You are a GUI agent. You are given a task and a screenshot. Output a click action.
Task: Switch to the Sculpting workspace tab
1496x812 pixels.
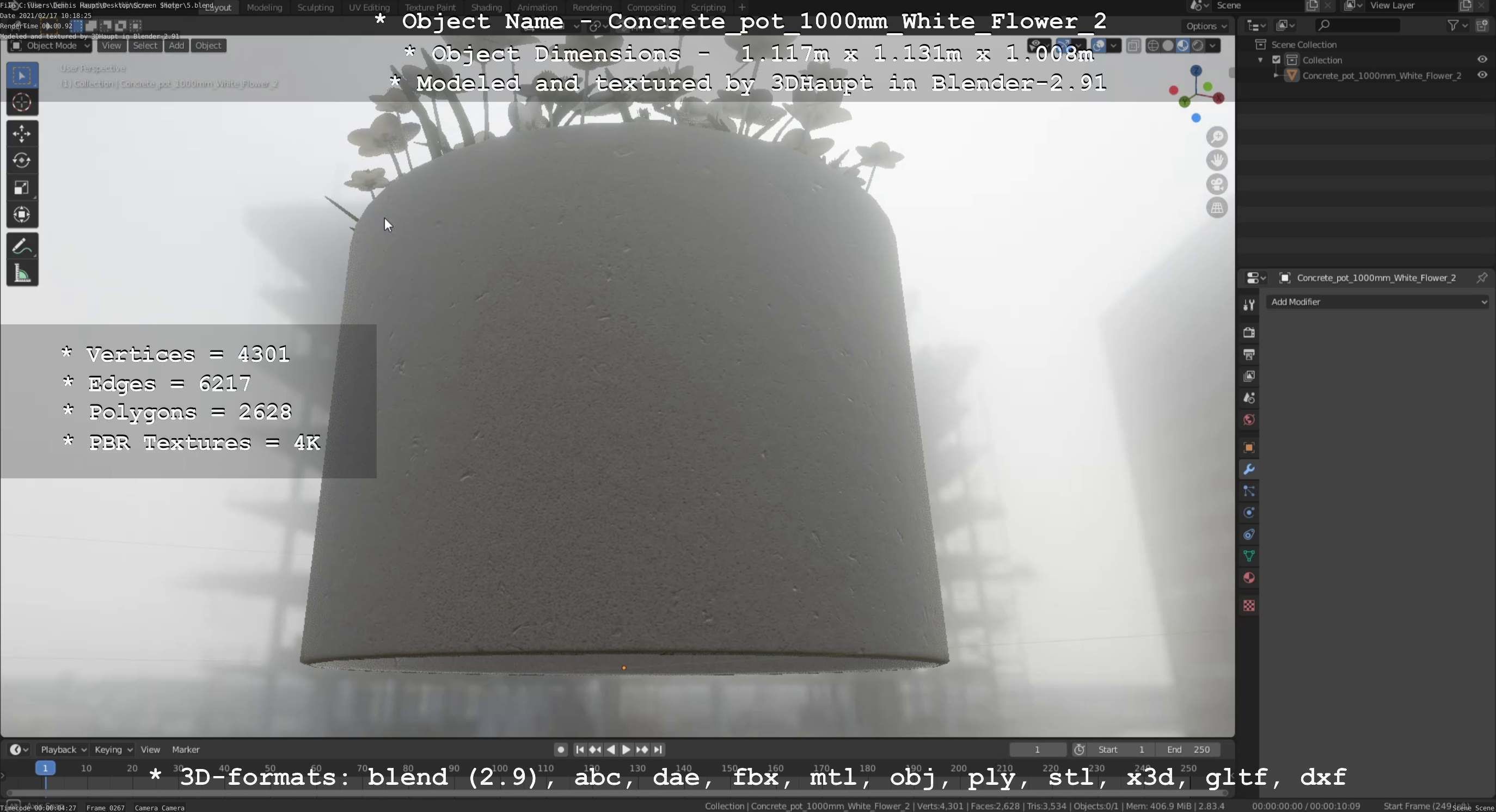315,8
